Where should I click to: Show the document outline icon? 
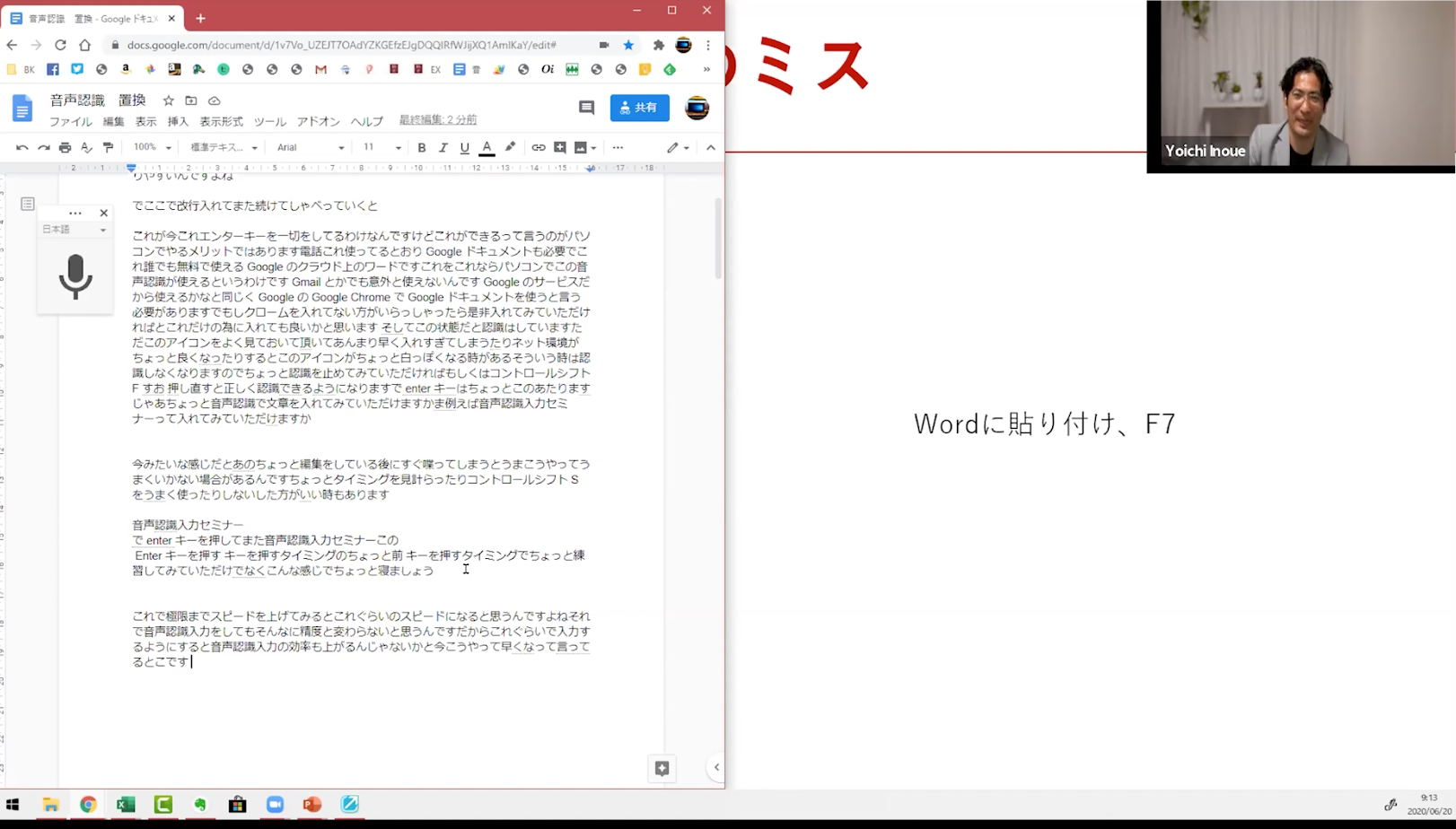(28, 205)
